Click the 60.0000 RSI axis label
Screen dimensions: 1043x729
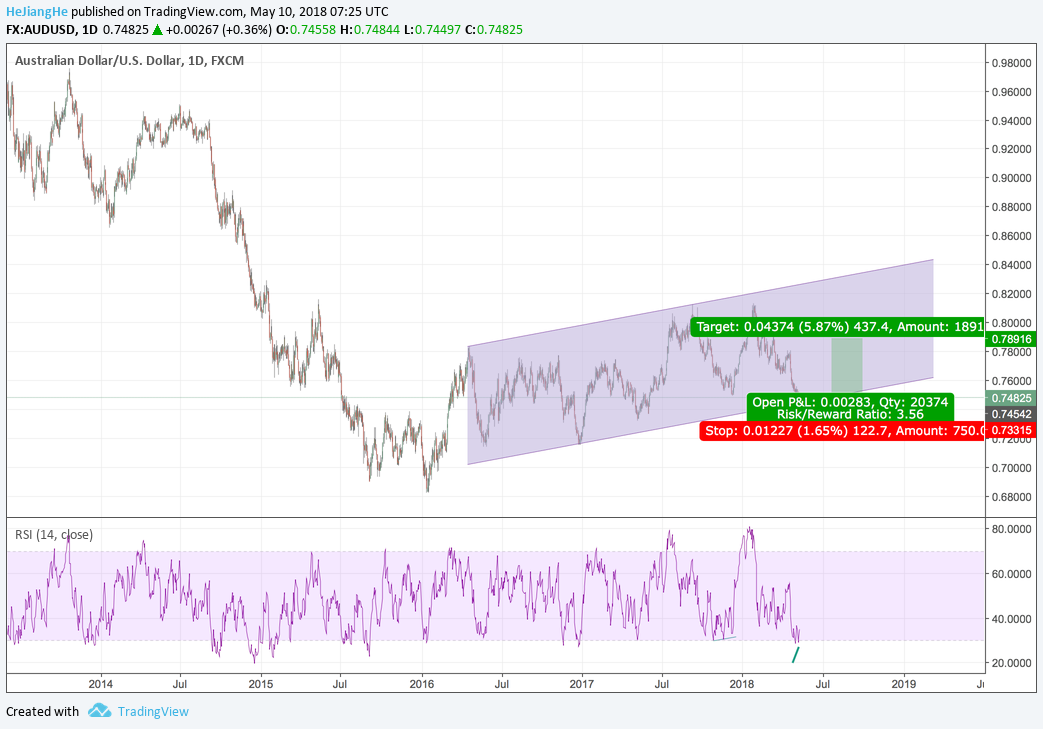(x=1012, y=574)
